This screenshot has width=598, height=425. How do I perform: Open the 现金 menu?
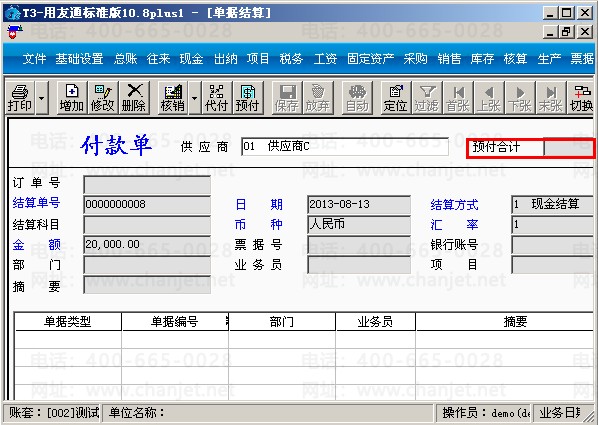pos(191,59)
